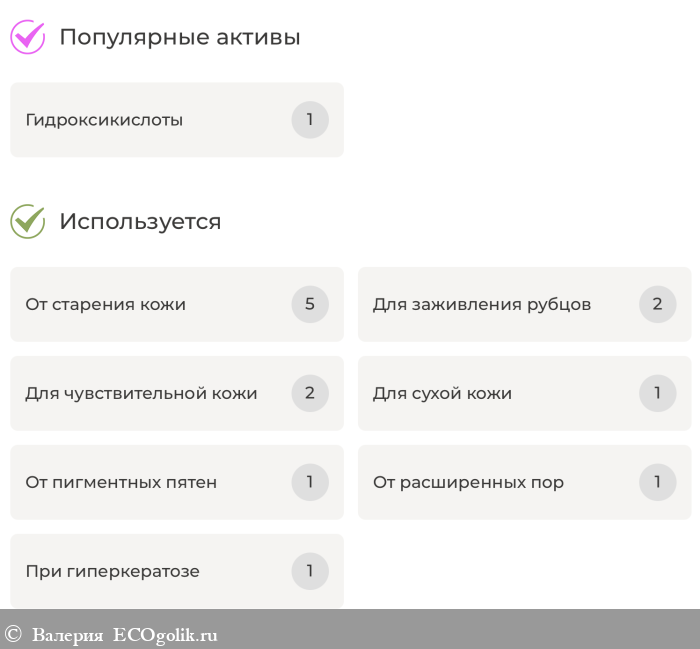Screen dimensions: 700x649
Task: Select the При гиперкератозе card
Action: [150, 571]
